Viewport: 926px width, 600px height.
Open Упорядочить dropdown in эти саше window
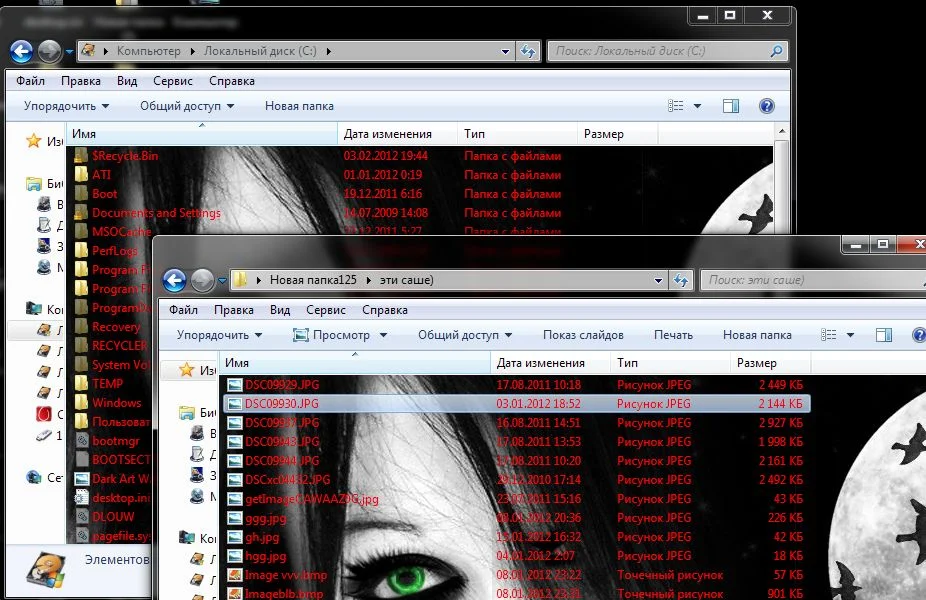(x=219, y=335)
